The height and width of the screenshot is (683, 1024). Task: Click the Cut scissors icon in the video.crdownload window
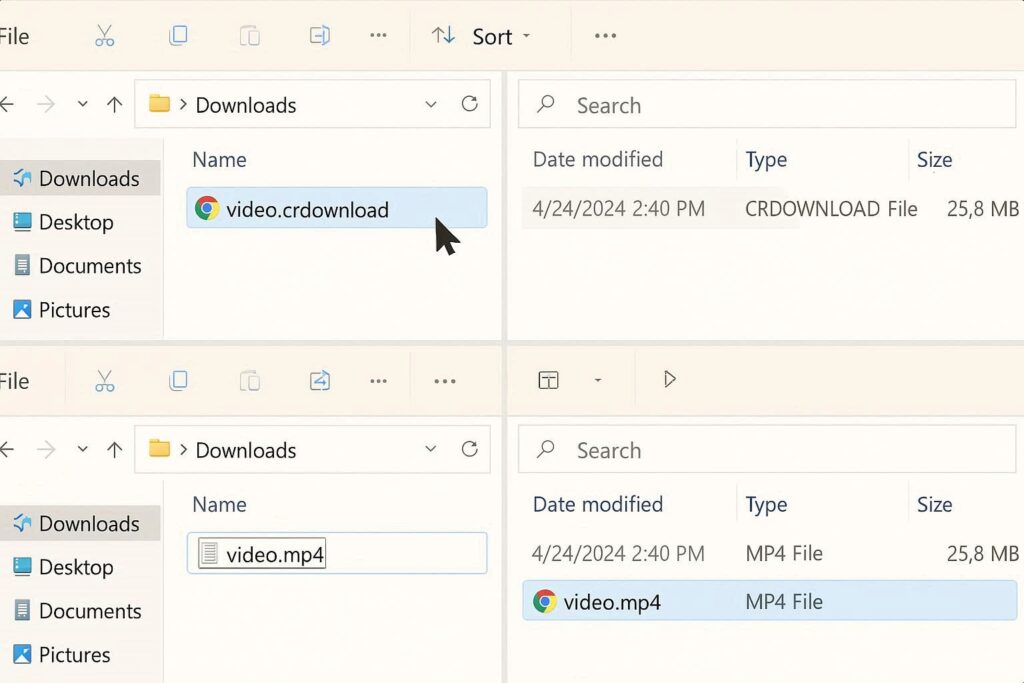105,36
